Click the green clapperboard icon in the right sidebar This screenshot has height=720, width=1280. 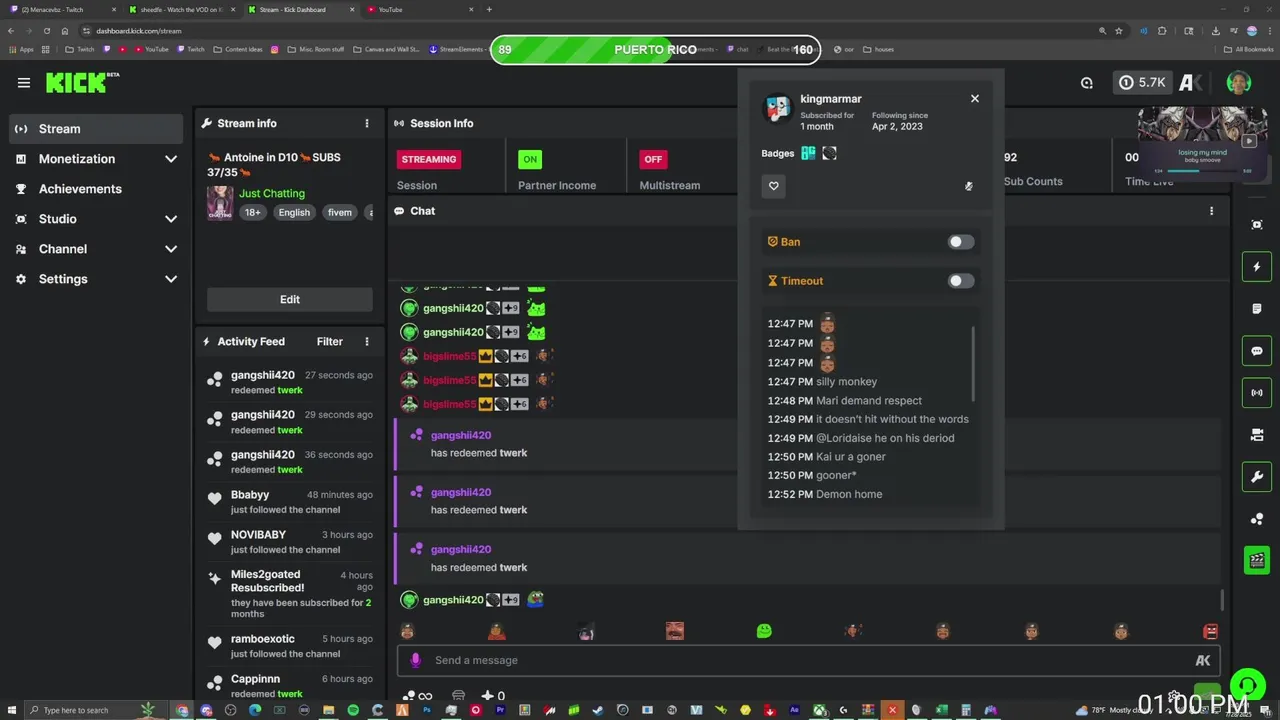(1257, 560)
